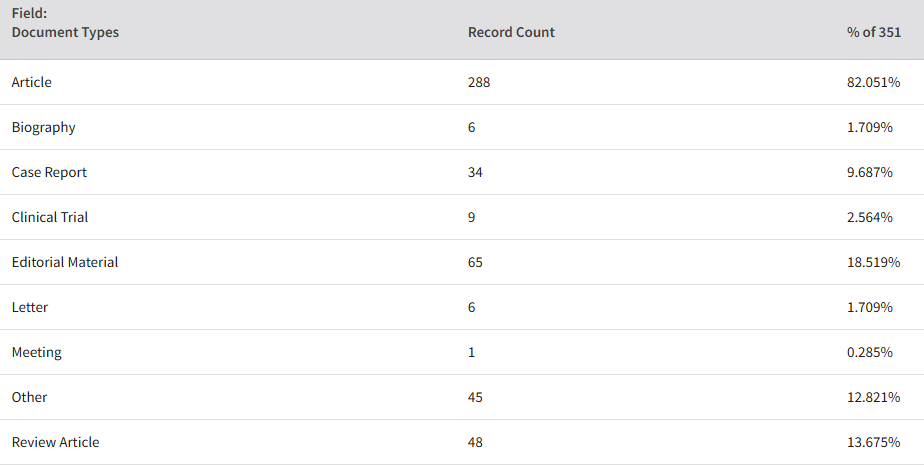
Task: Click the 82.051% percentage value
Action: pyautogui.click(x=873, y=82)
